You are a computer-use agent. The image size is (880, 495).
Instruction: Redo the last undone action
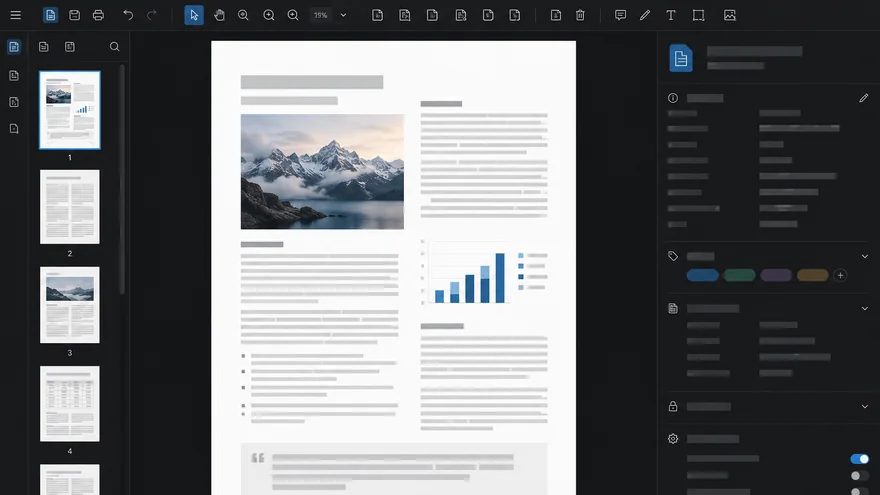pyautogui.click(x=152, y=15)
